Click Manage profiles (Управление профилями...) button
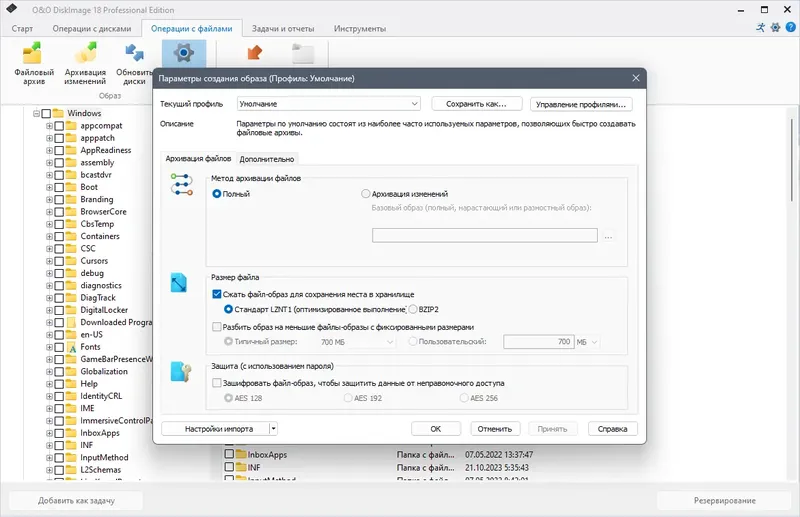This screenshot has height=517, width=800. [581, 104]
